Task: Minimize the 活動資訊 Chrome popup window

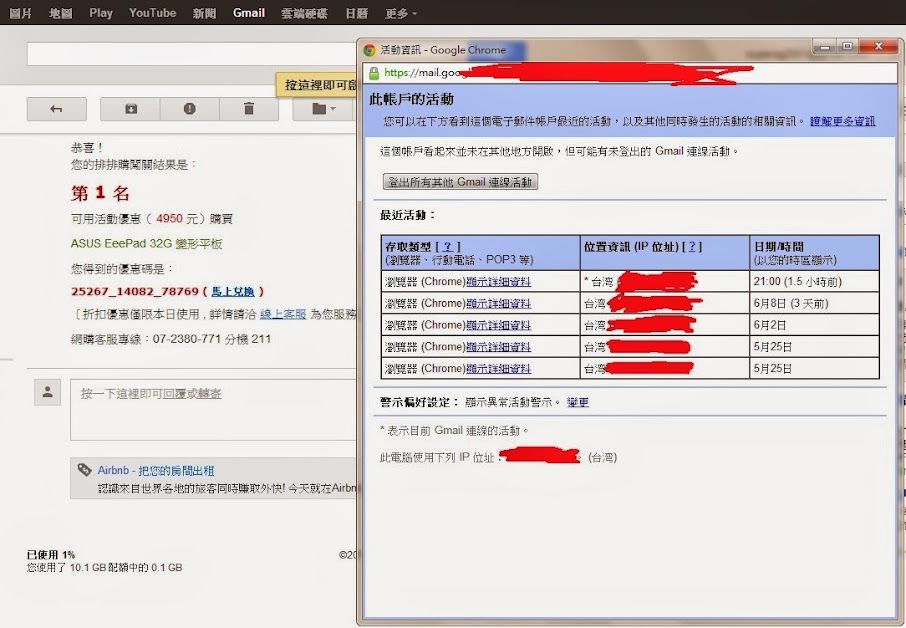Action: click(825, 47)
